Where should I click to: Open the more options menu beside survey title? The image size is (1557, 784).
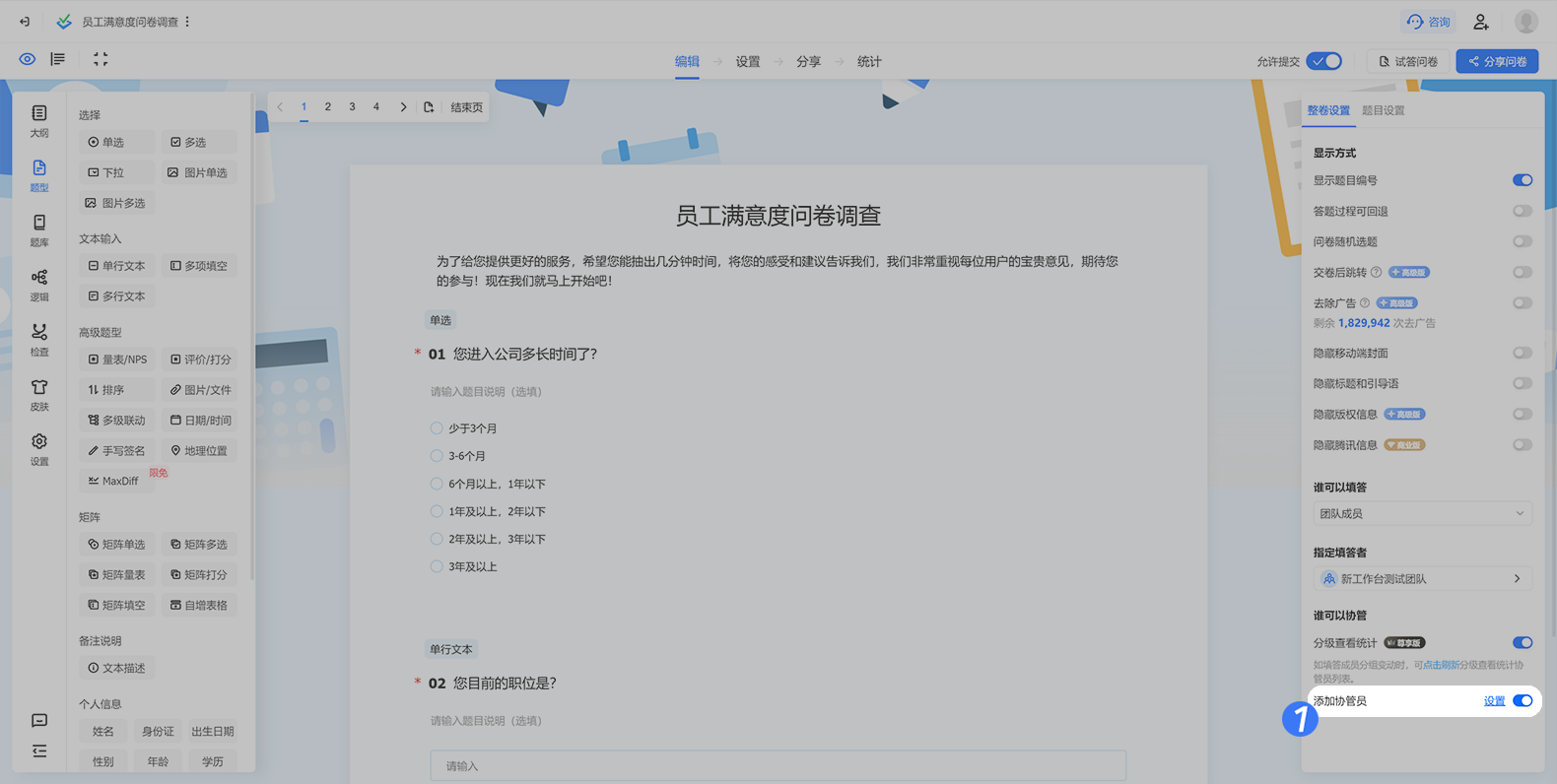pos(187,22)
